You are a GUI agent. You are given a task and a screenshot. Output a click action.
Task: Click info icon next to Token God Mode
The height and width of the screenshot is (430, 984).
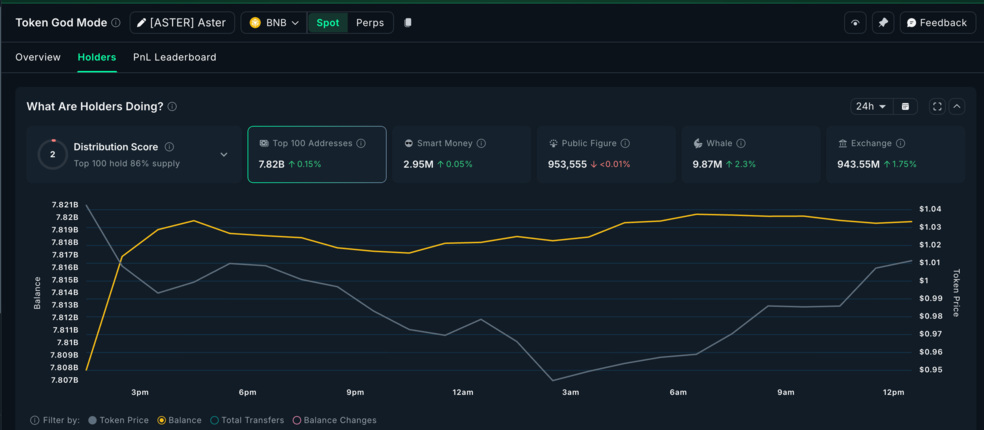116,23
